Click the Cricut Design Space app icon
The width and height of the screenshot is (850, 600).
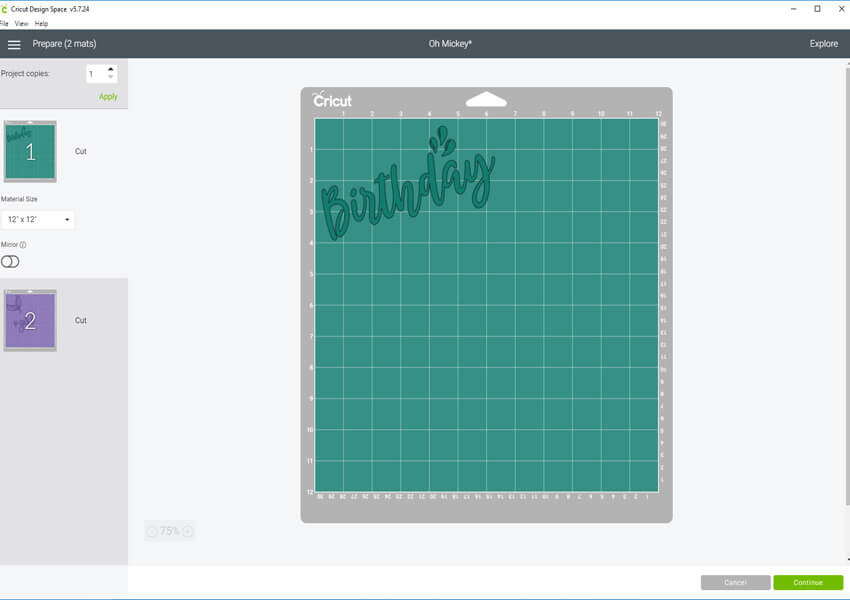pos(4,9)
